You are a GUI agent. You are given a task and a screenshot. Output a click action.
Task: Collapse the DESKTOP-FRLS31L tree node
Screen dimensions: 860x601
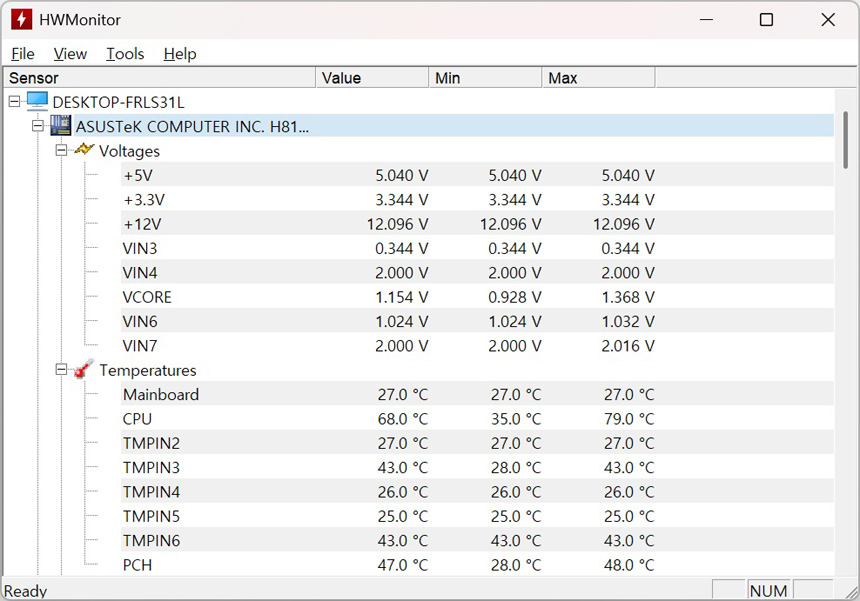tap(14, 102)
